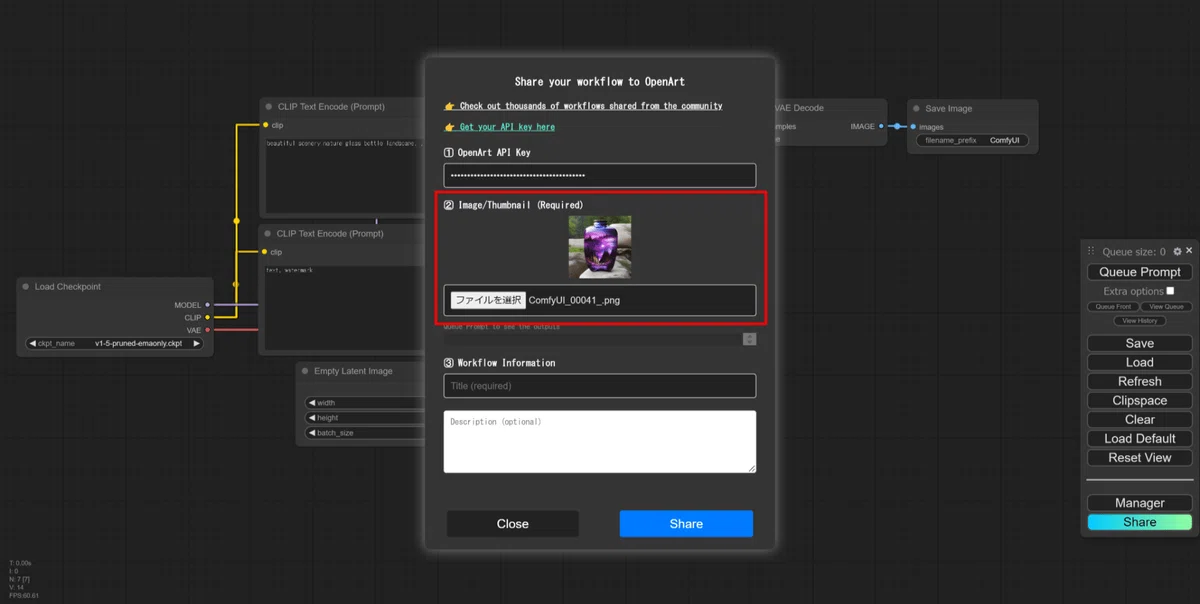The height and width of the screenshot is (604, 1200).
Task: Decrease the batch_size value arrow
Action: (x=312, y=433)
